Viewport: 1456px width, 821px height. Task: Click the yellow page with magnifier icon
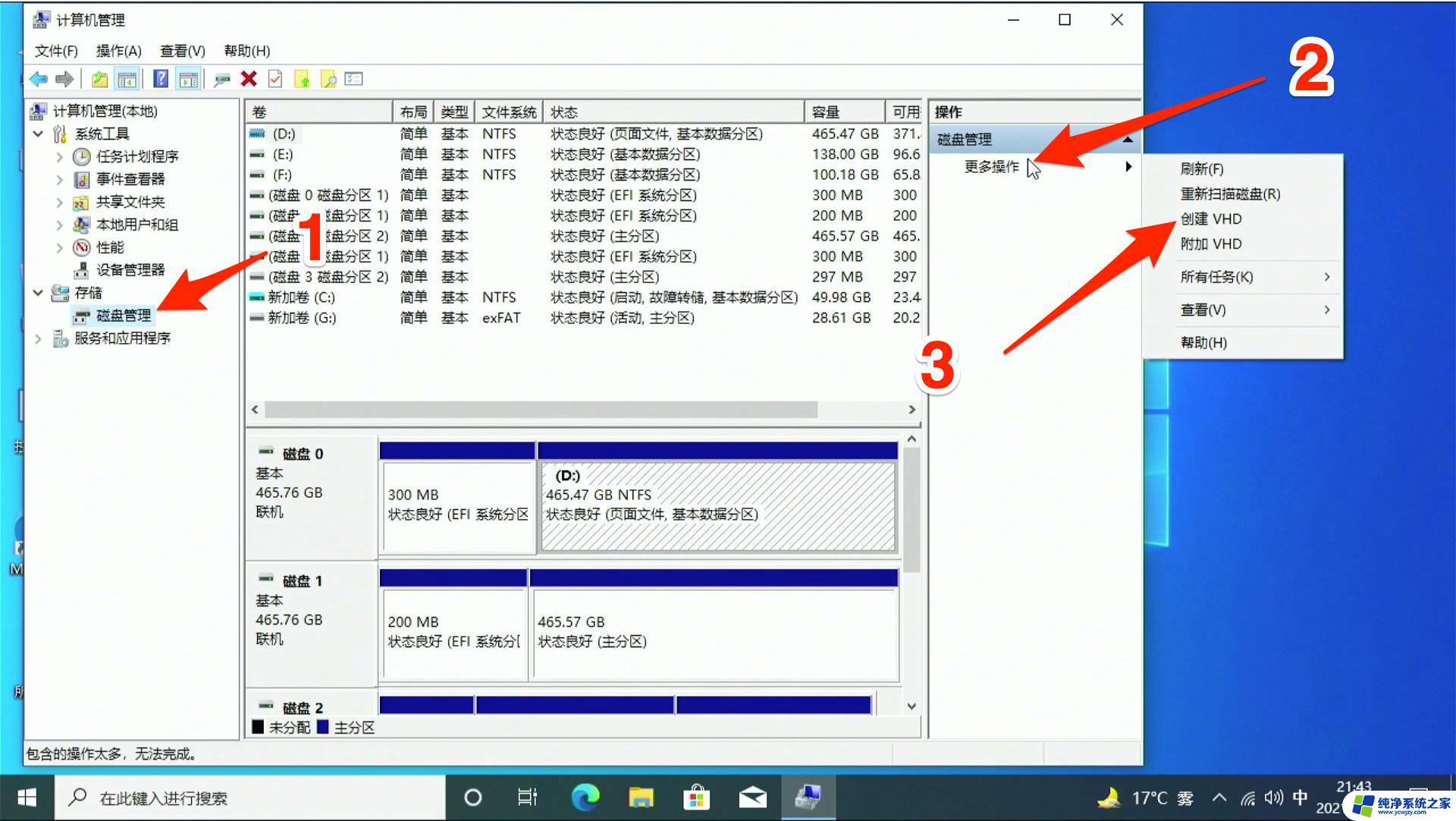click(x=328, y=79)
